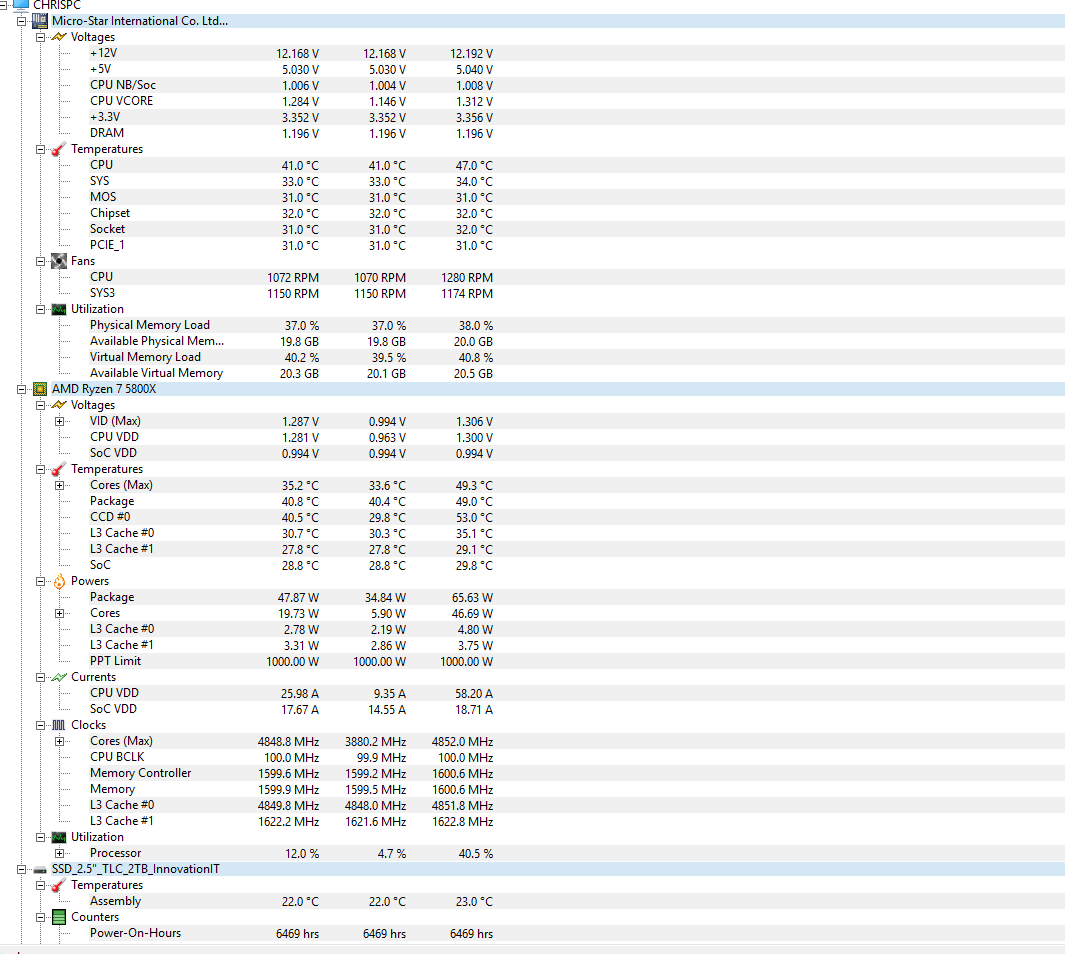
Task: Click the Counters green list icon
Action: click(x=59, y=917)
